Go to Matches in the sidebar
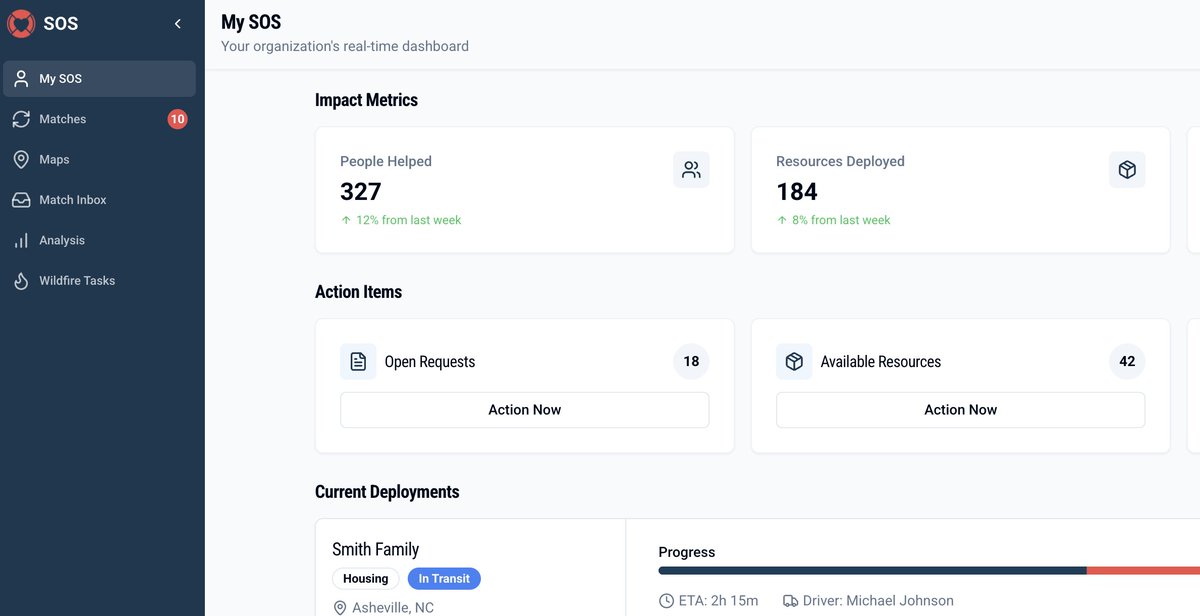Image resolution: width=1200 pixels, height=616 pixels. 99,119
